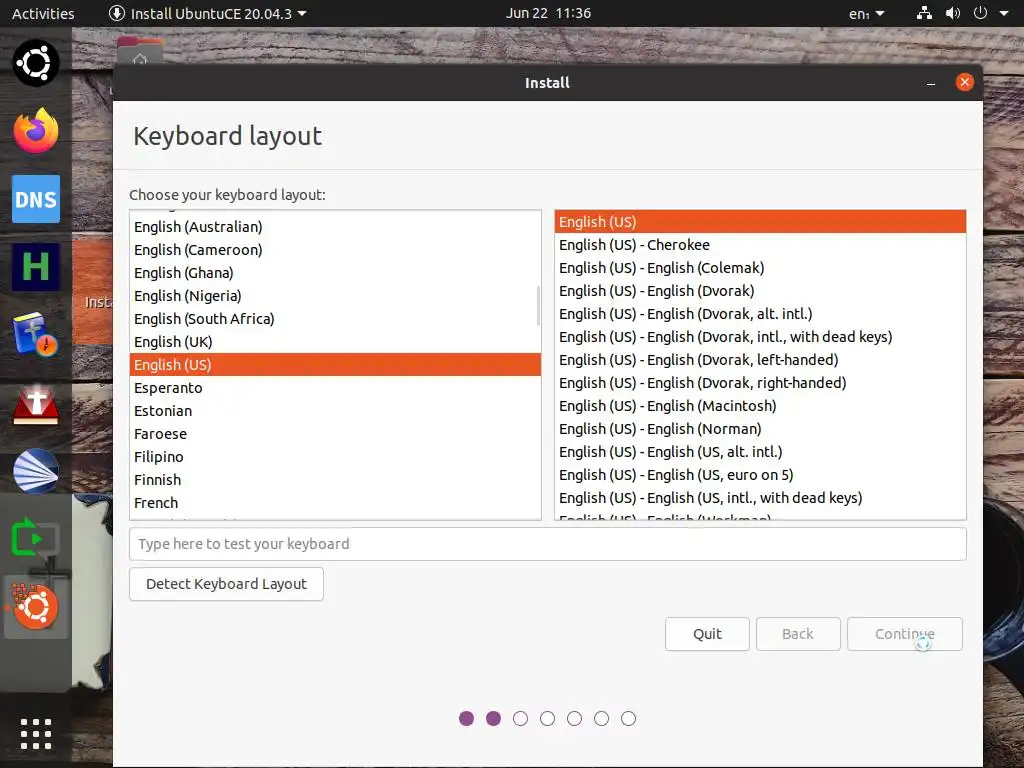Select English (UK) layout
The image size is (1024, 768).
335,342
